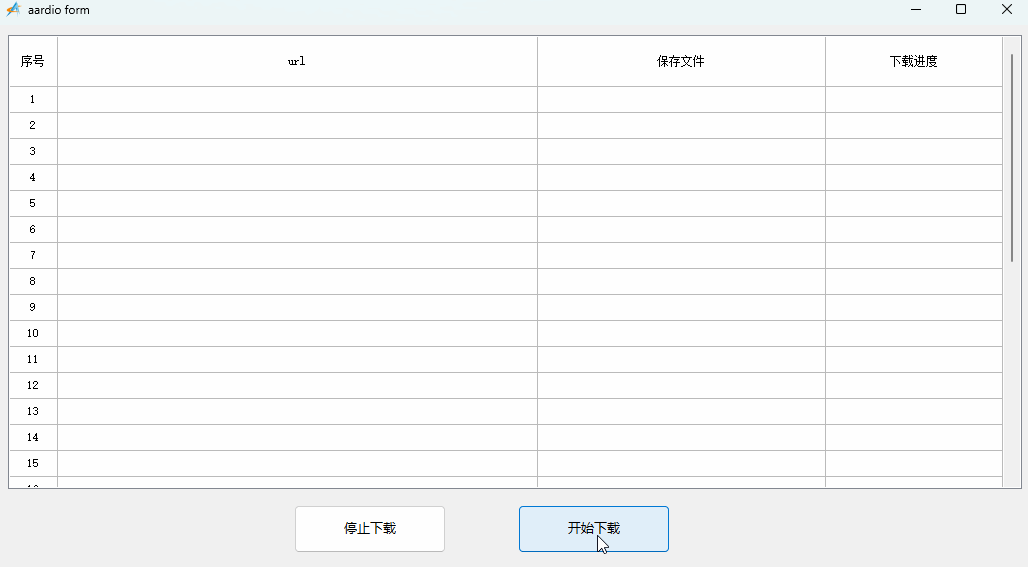Select row number 11 cell
Screen dimensions: 1028x567
(x=33, y=359)
